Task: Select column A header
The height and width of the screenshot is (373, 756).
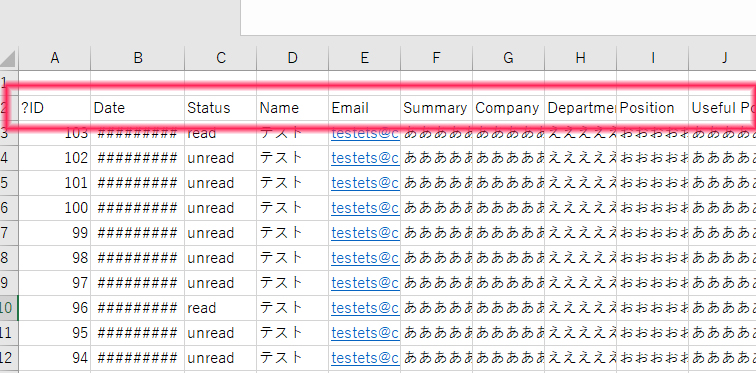Action: (54, 58)
